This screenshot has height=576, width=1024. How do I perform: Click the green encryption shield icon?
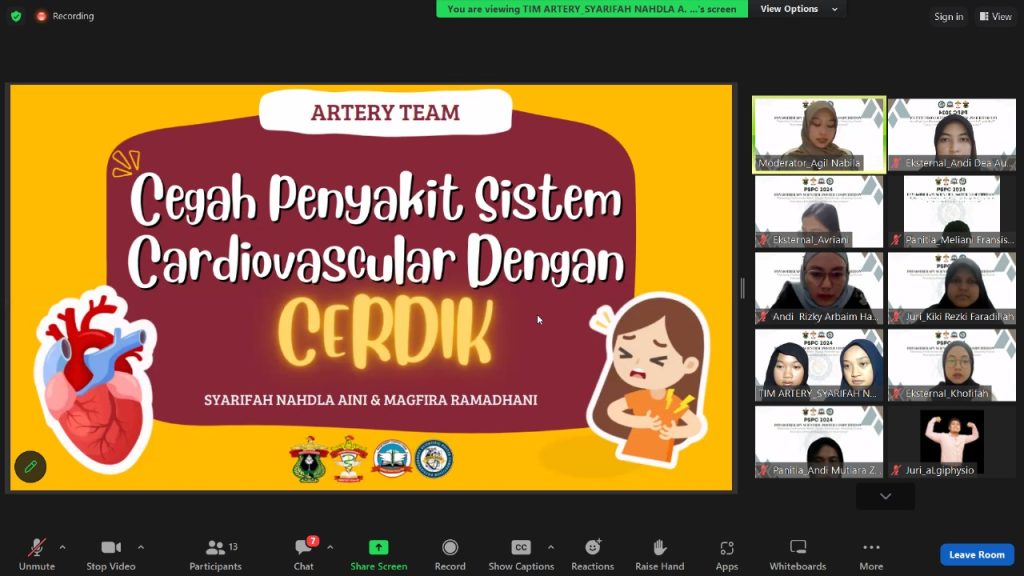tap(15, 16)
